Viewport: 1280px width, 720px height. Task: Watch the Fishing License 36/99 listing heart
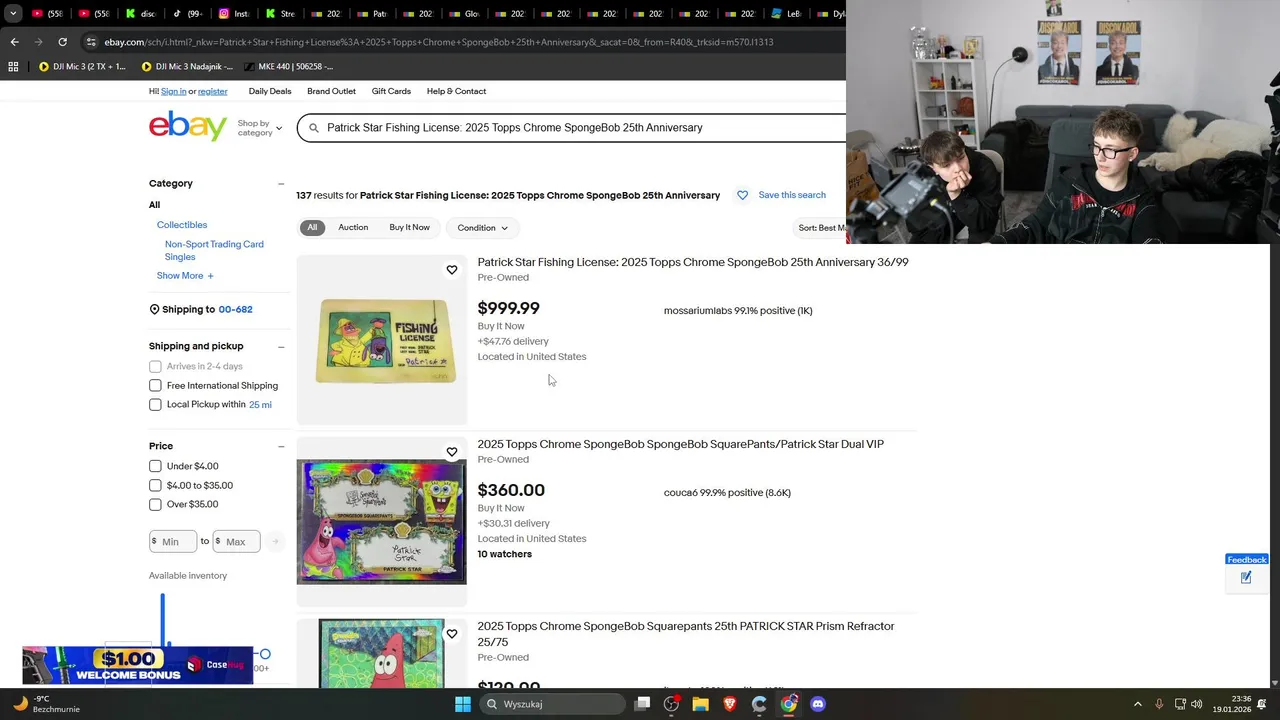(x=452, y=270)
